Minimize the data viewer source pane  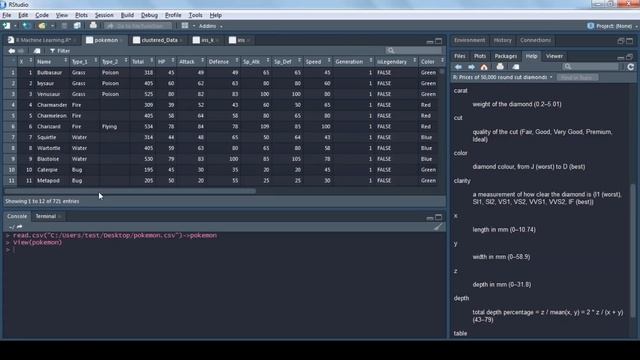[x=429, y=41]
